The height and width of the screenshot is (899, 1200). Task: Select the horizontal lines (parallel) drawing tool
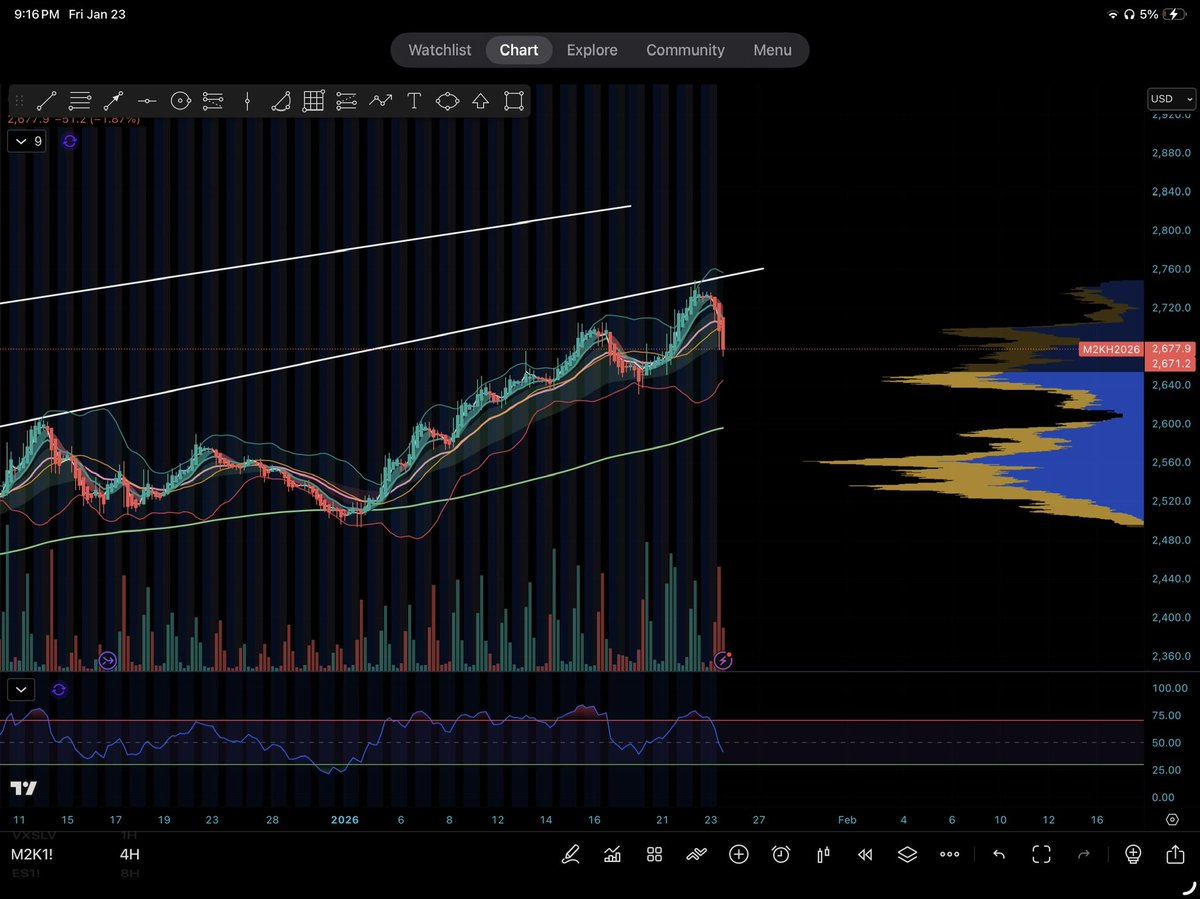pos(80,100)
